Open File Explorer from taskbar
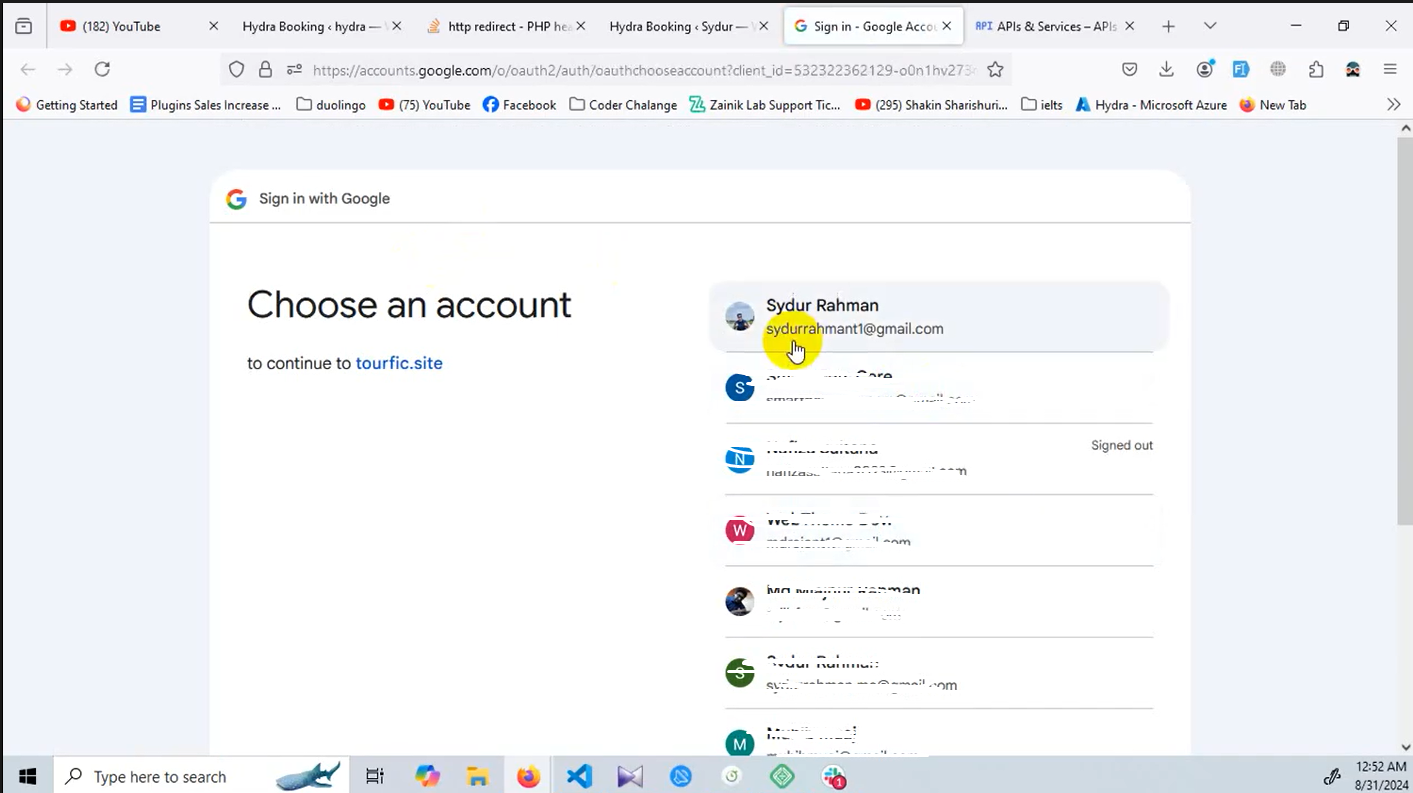The height and width of the screenshot is (793, 1413). click(x=478, y=776)
